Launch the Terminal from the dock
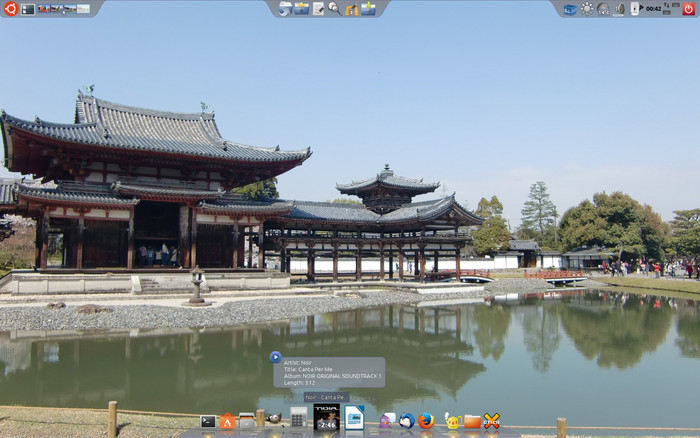The image size is (700, 438). 208,421
